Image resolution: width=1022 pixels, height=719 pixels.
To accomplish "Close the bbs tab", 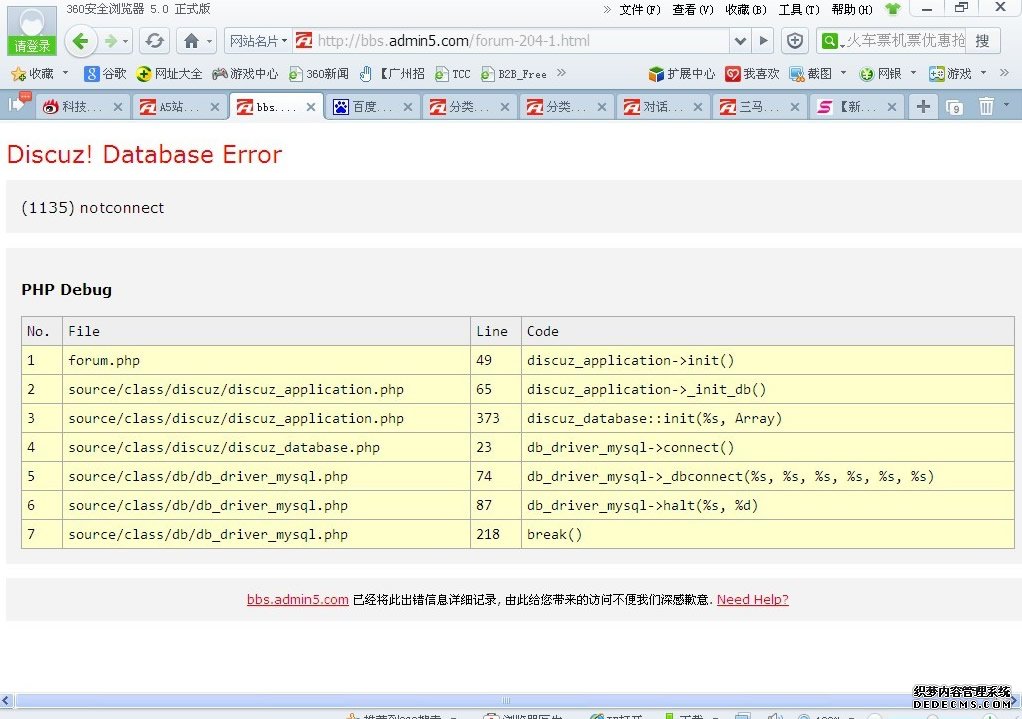I will pos(311,107).
